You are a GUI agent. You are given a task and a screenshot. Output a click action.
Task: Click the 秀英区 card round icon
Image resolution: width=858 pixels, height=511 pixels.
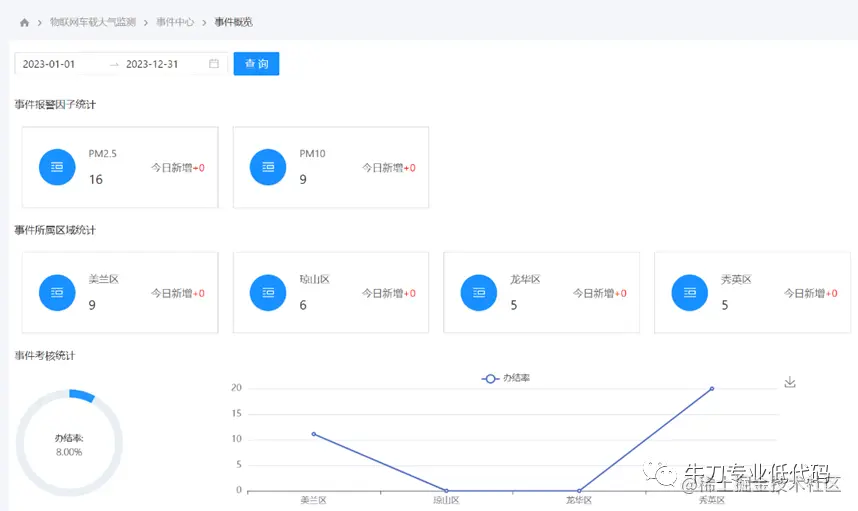[x=689, y=293]
